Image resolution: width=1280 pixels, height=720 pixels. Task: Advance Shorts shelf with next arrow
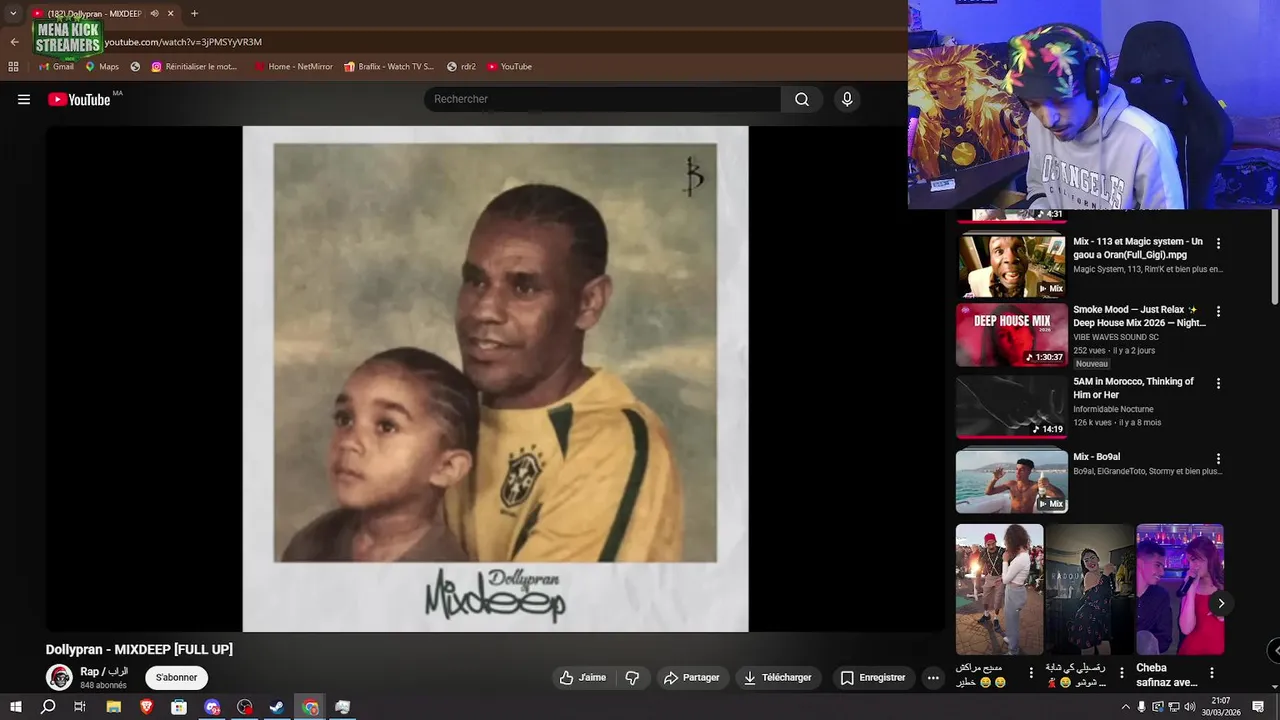(x=1221, y=603)
